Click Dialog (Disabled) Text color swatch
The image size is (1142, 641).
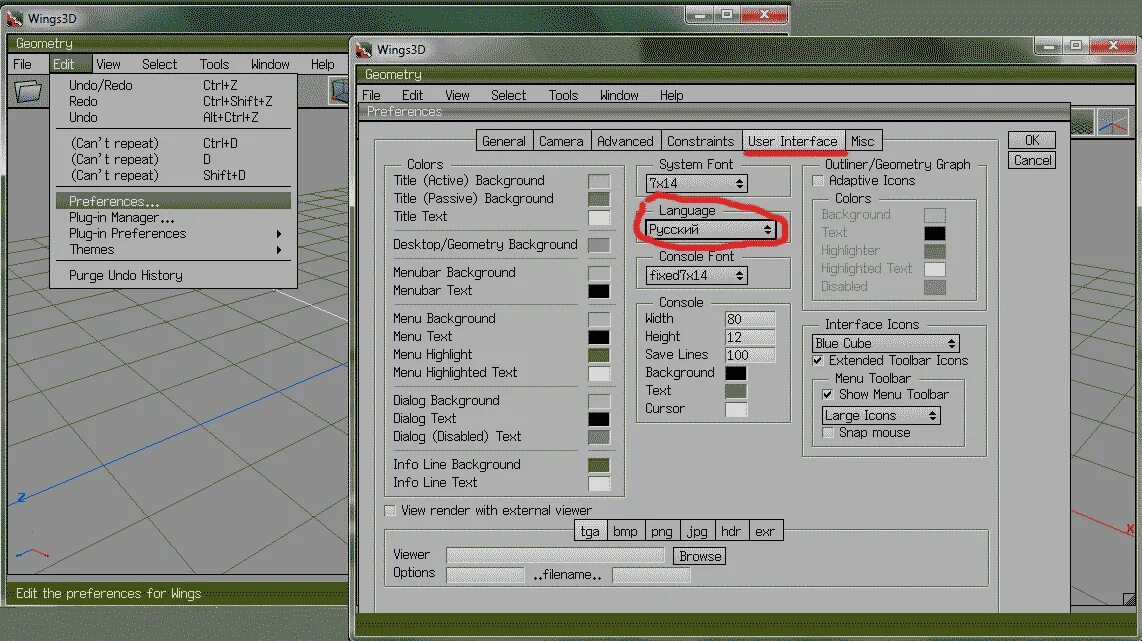599,437
